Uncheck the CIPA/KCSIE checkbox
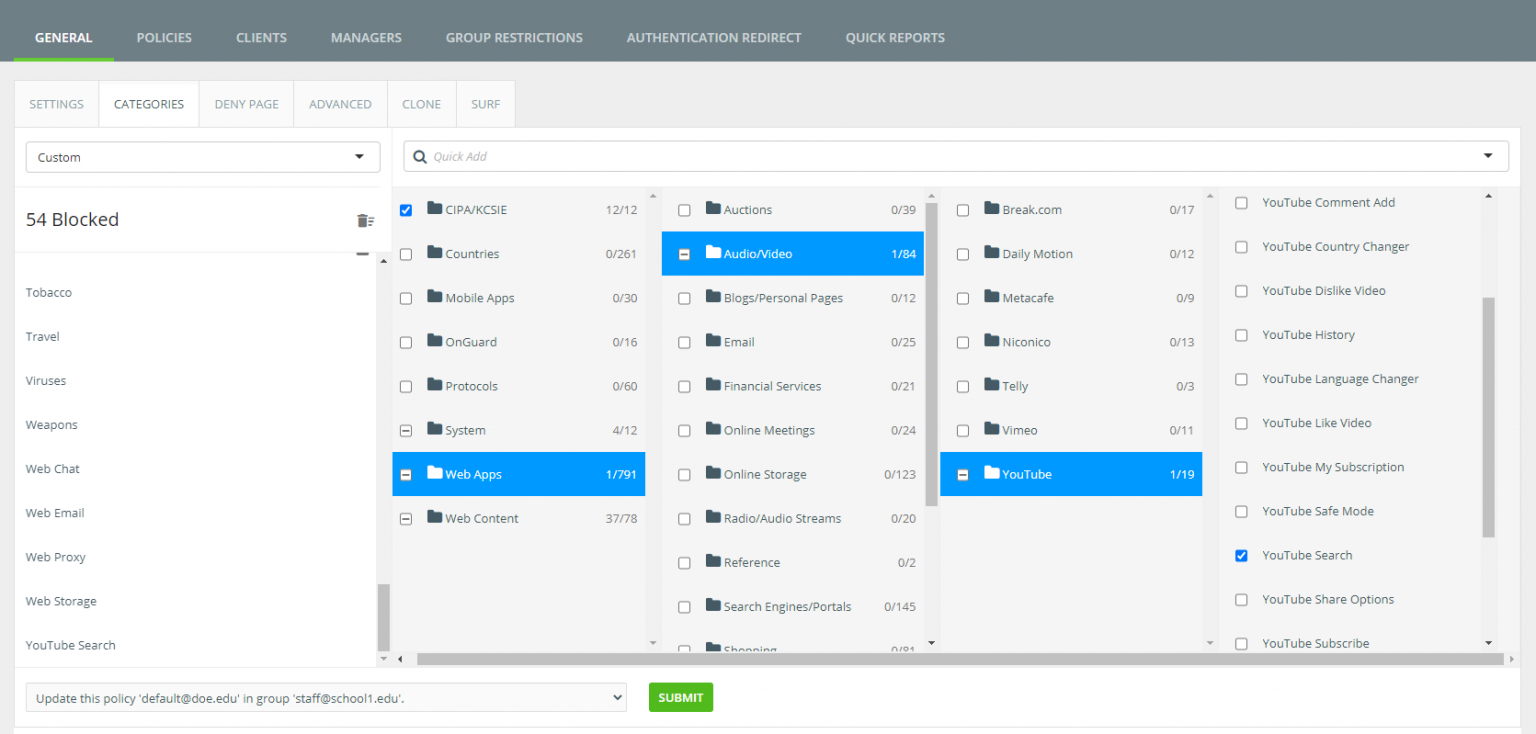This screenshot has width=1536, height=734. [405, 209]
